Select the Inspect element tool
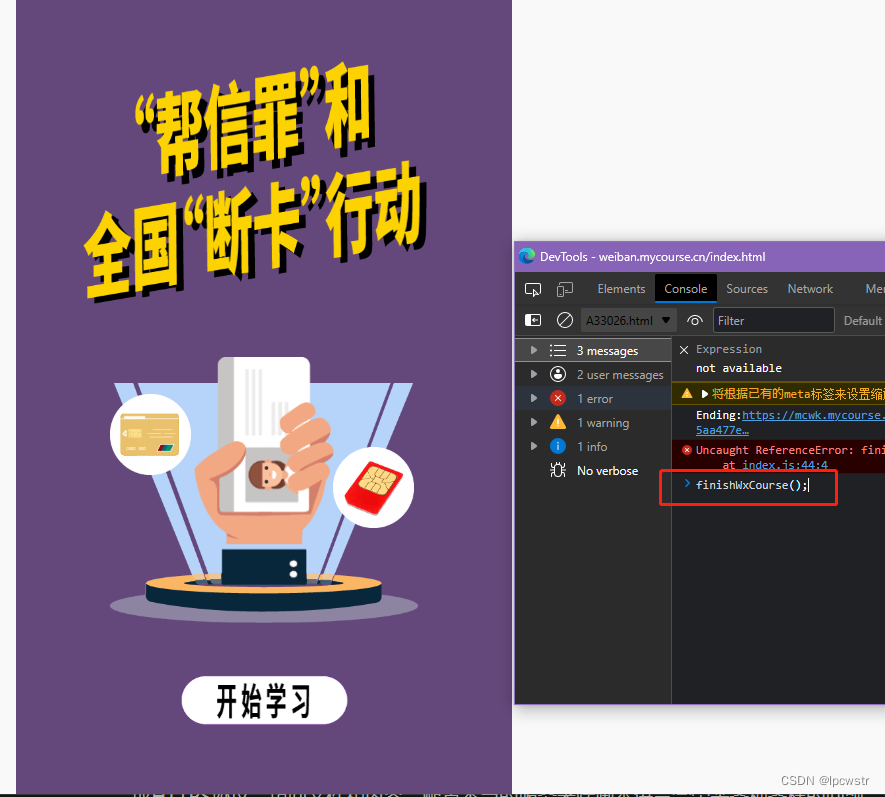 [533, 289]
